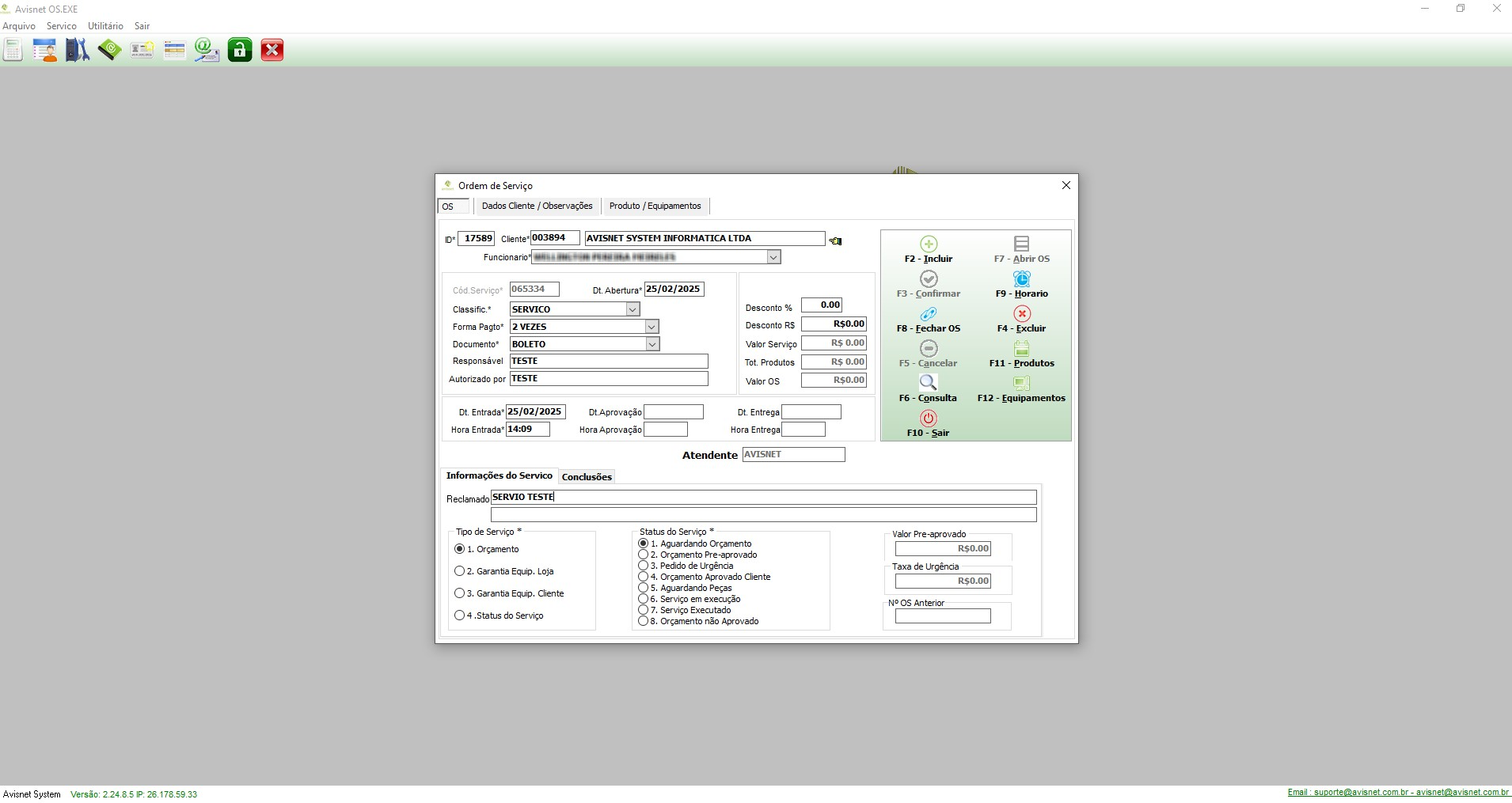Click the Responsável text field
The image size is (1512, 803).
(608, 362)
